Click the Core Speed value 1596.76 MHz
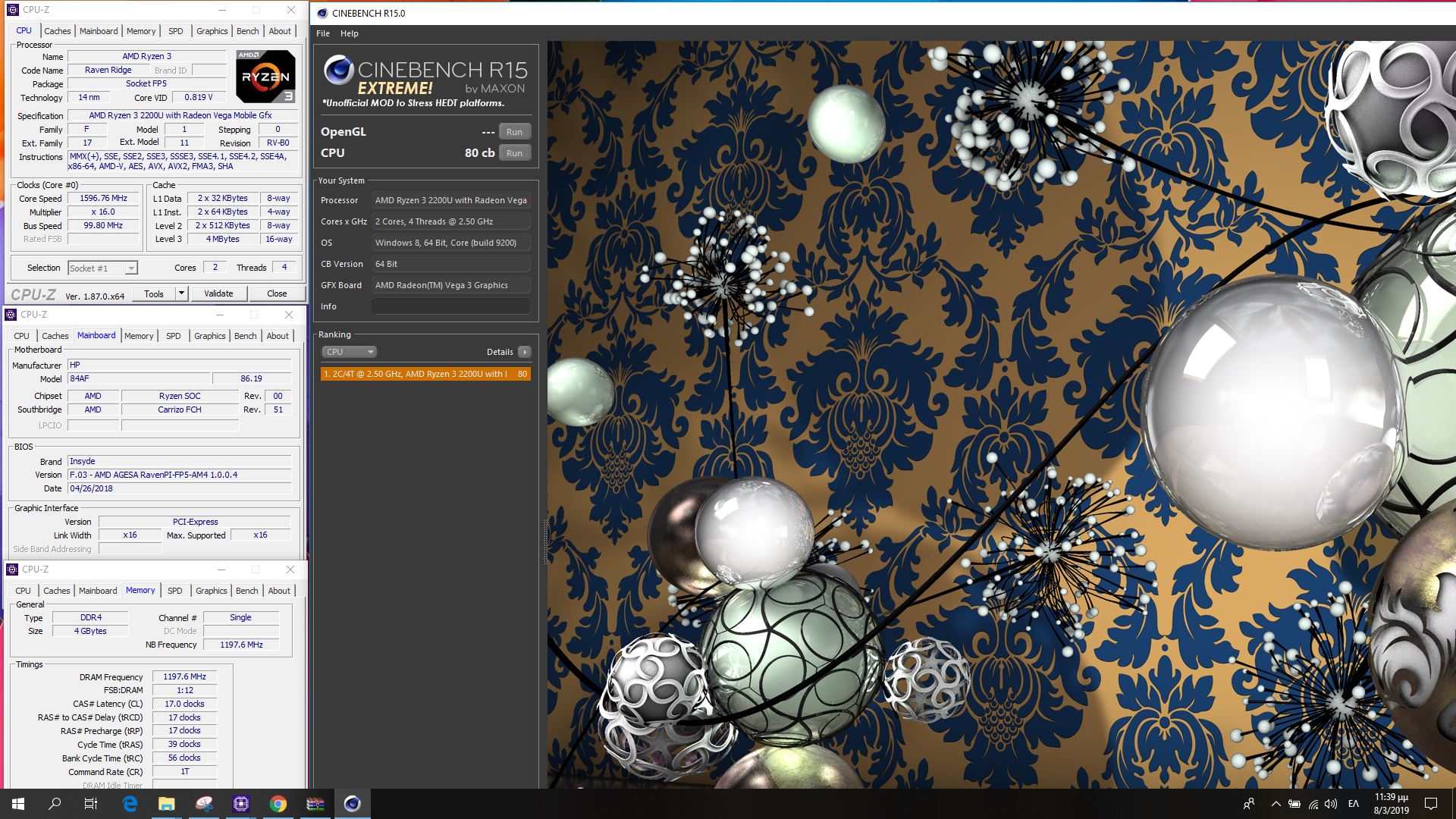This screenshot has height=819, width=1456. (103, 199)
